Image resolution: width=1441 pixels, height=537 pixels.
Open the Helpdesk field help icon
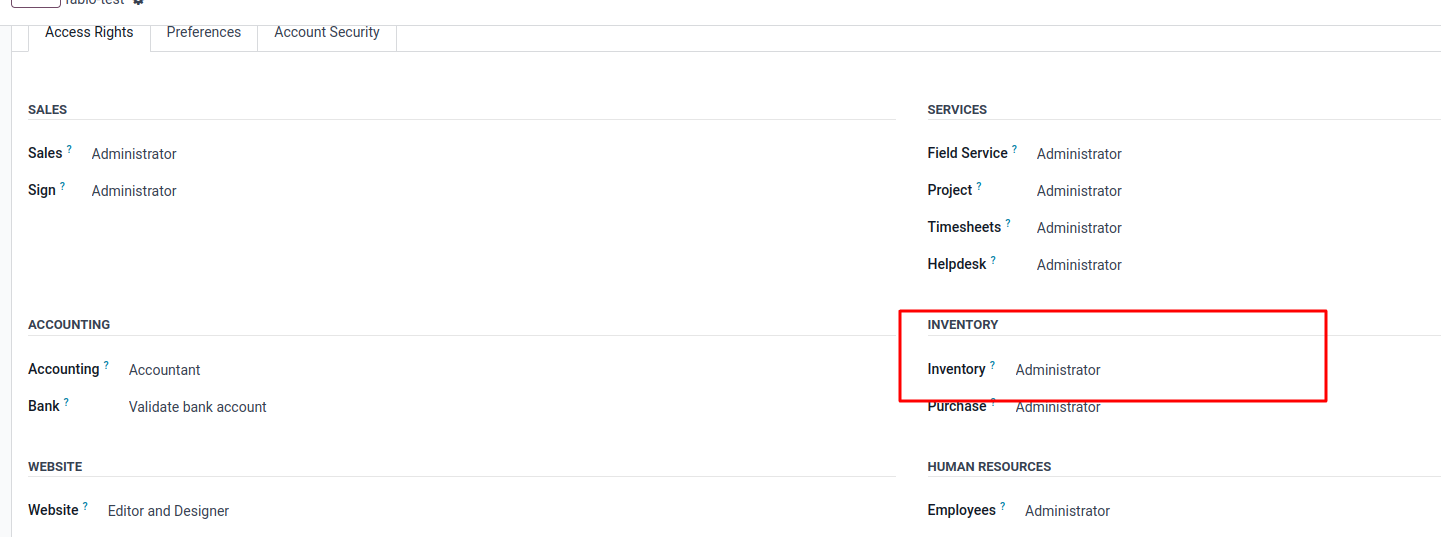[993, 260]
